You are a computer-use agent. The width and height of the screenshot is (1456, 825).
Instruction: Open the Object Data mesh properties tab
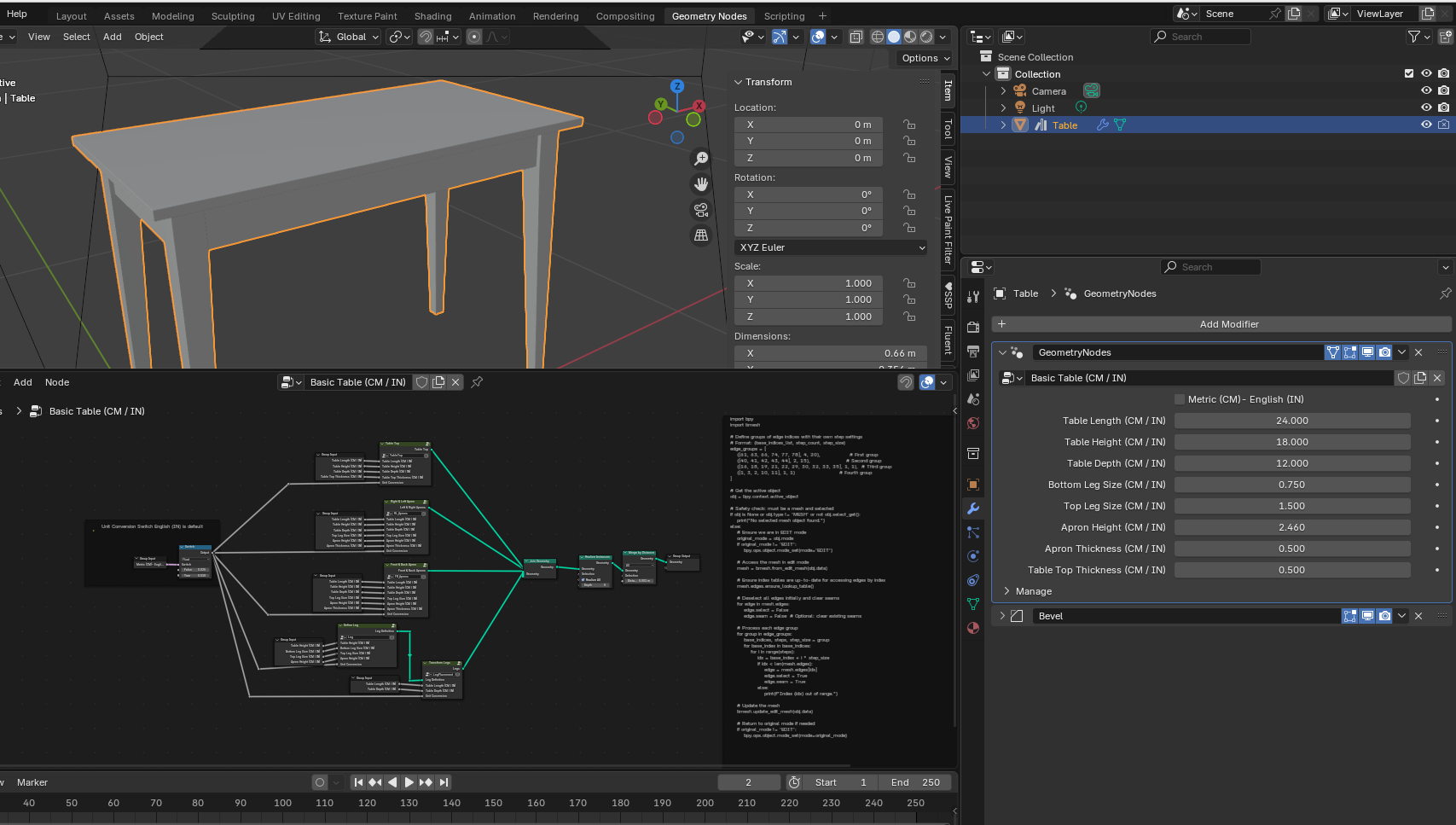[973, 604]
